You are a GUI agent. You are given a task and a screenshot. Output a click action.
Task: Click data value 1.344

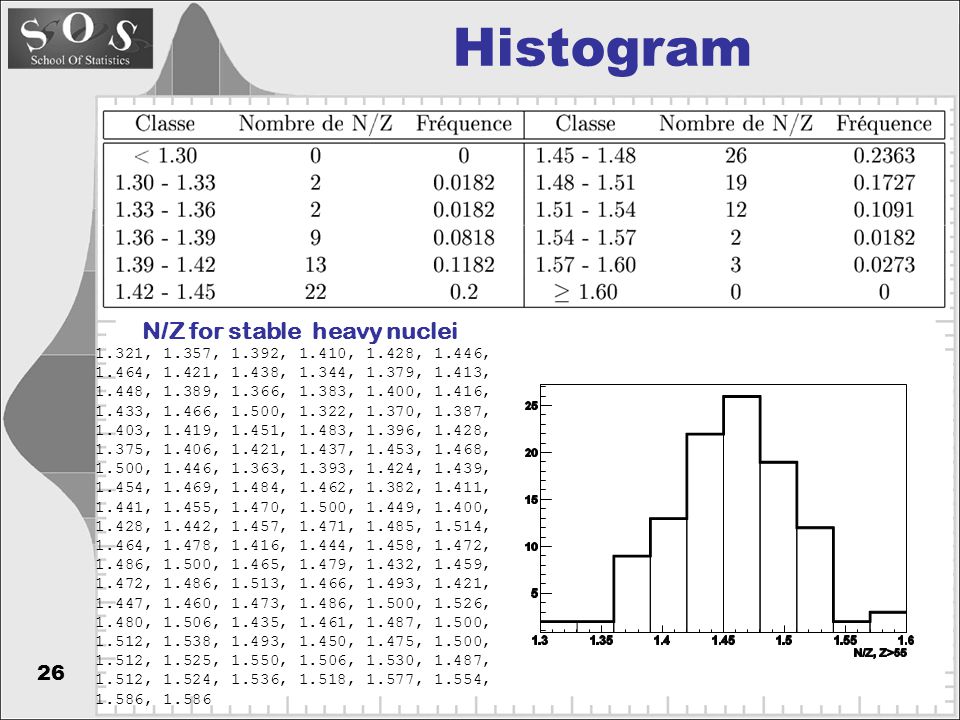(x=323, y=372)
